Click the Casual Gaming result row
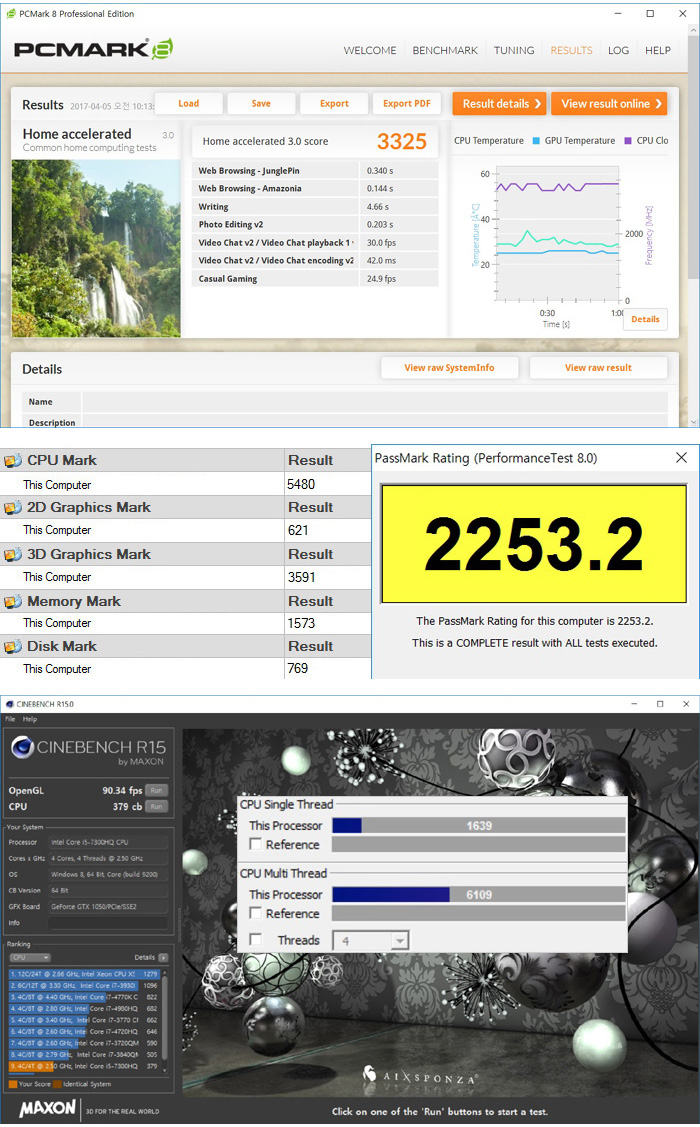The image size is (700, 1127). coord(316,278)
